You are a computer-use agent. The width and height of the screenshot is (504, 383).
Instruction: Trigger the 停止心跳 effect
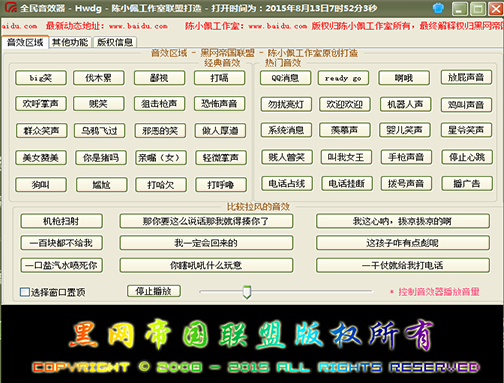[467, 157]
